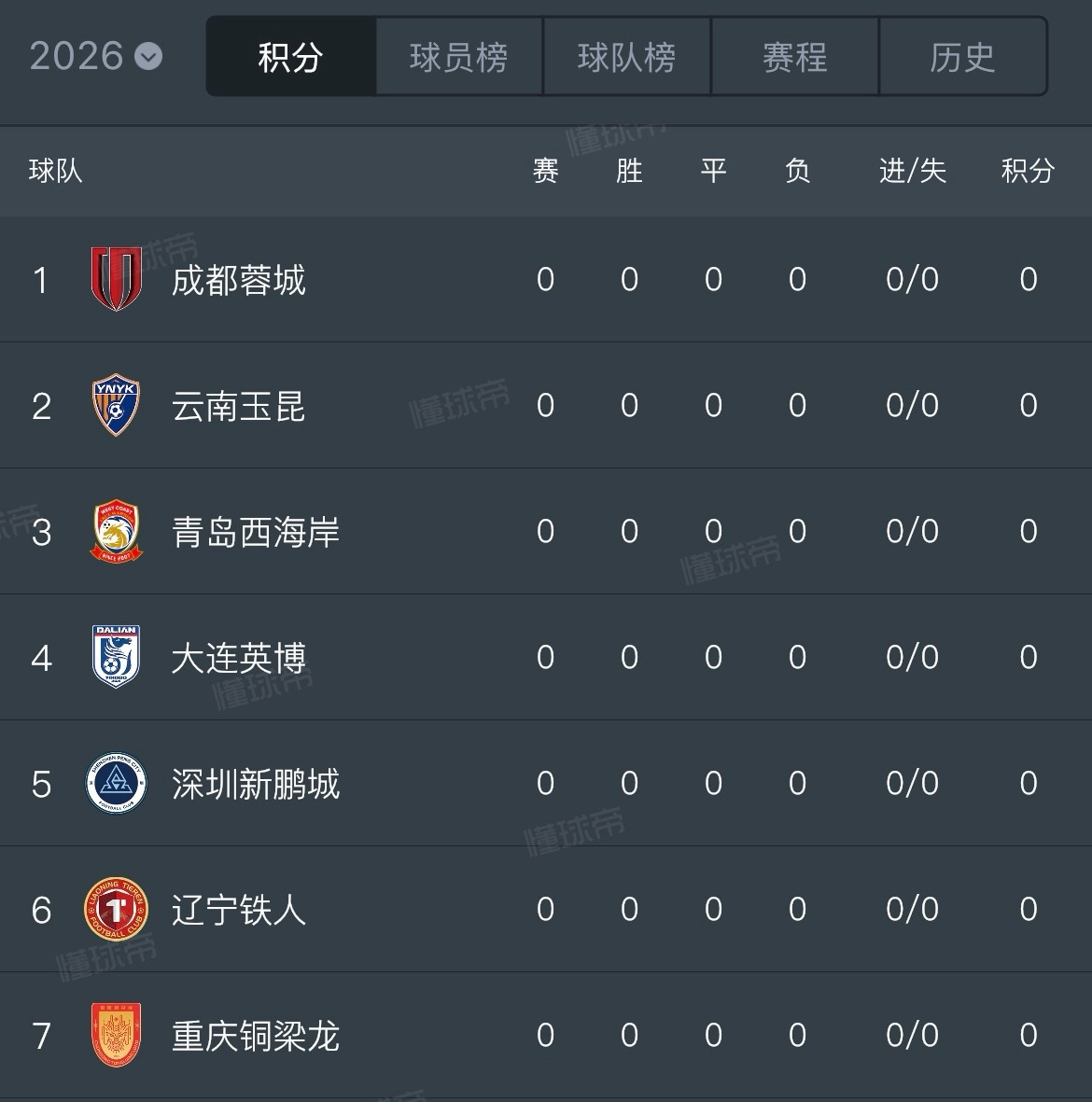
Task: Click the 成都蓉城 team crest logo
Action: (x=116, y=280)
